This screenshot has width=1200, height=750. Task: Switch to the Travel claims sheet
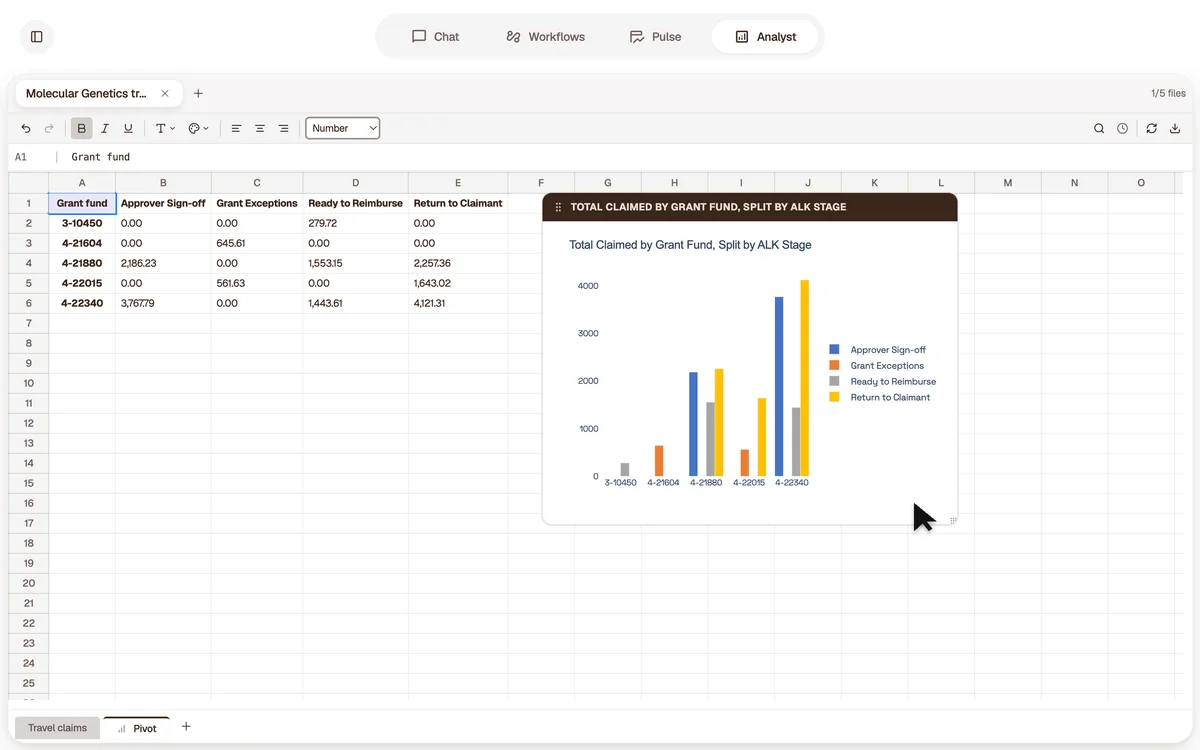click(x=57, y=728)
